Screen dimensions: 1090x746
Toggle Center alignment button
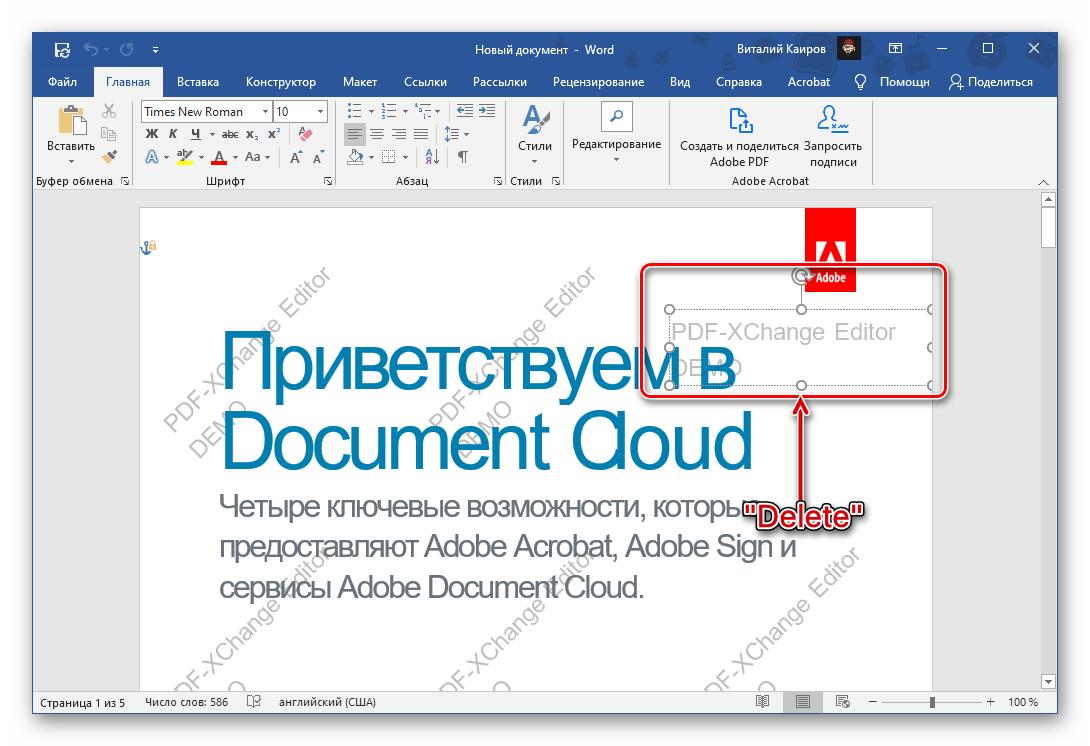pos(377,134)
